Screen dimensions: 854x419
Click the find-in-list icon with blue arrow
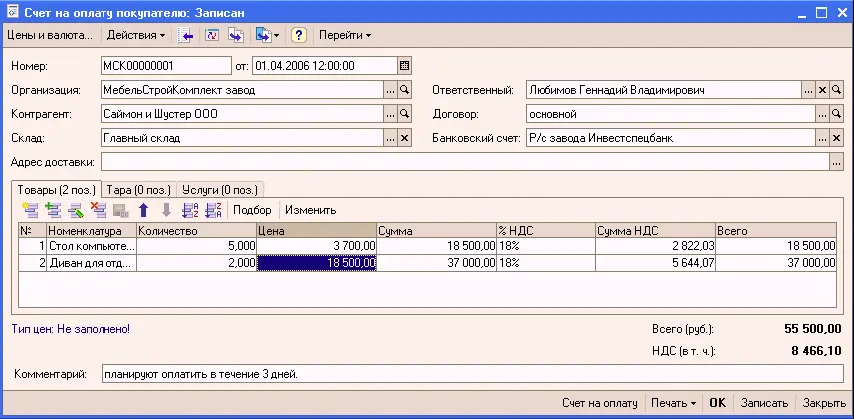(186, 35)
